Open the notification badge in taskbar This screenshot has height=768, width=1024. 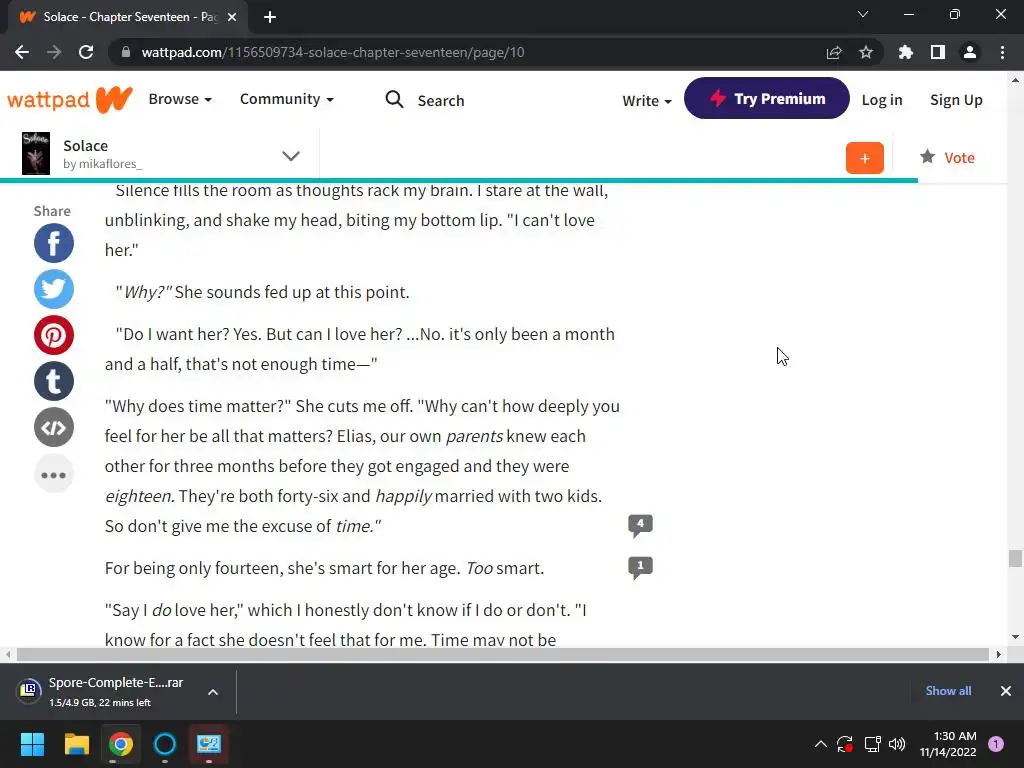pos(996,744)
